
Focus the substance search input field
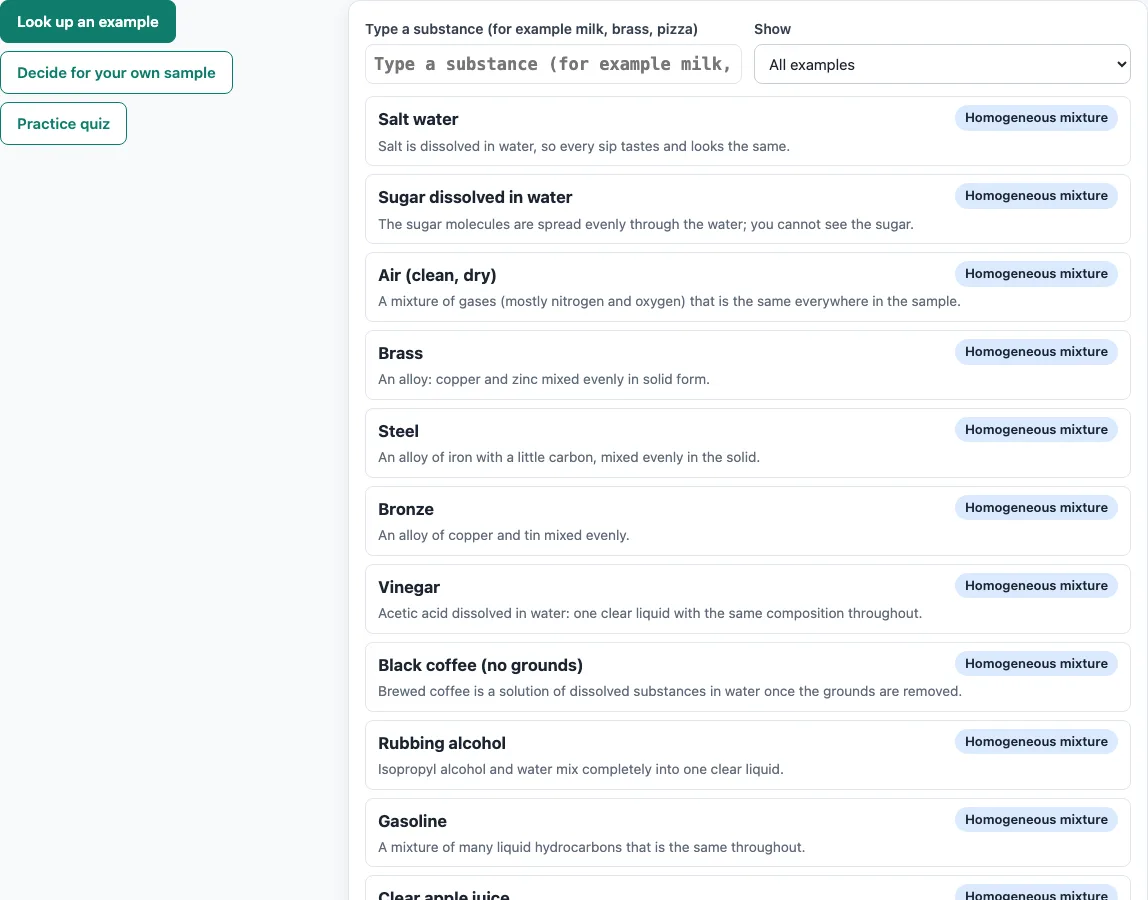coord(554,64)
